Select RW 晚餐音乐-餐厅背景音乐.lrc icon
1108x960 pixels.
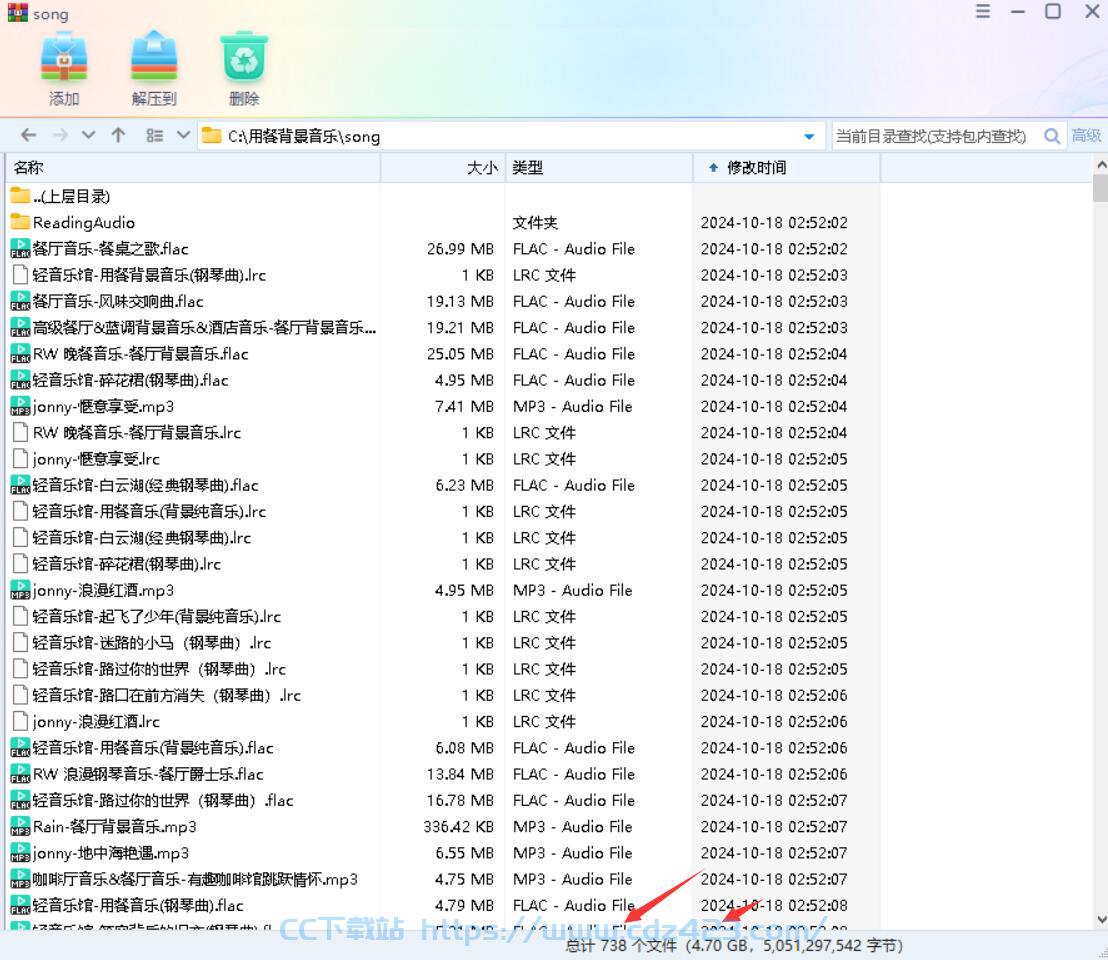point(20,432)
